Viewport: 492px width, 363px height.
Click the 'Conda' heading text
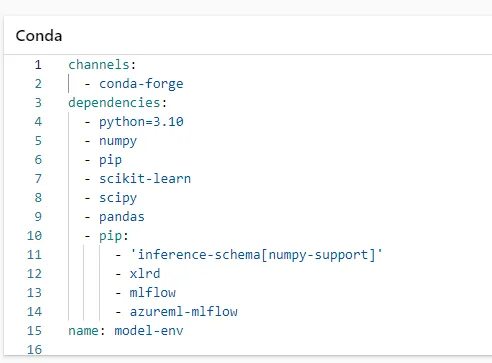click(39, 36)
